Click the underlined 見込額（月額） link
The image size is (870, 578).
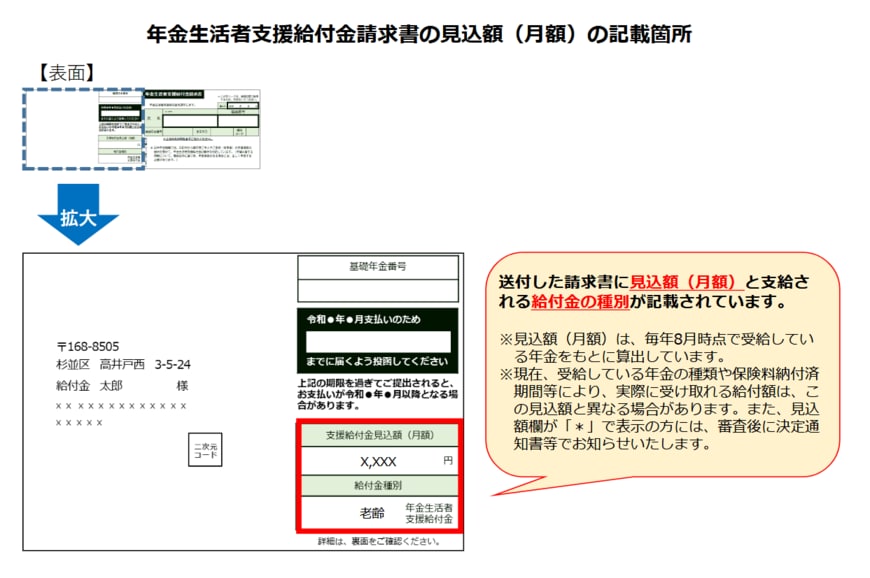pos(685,281)
